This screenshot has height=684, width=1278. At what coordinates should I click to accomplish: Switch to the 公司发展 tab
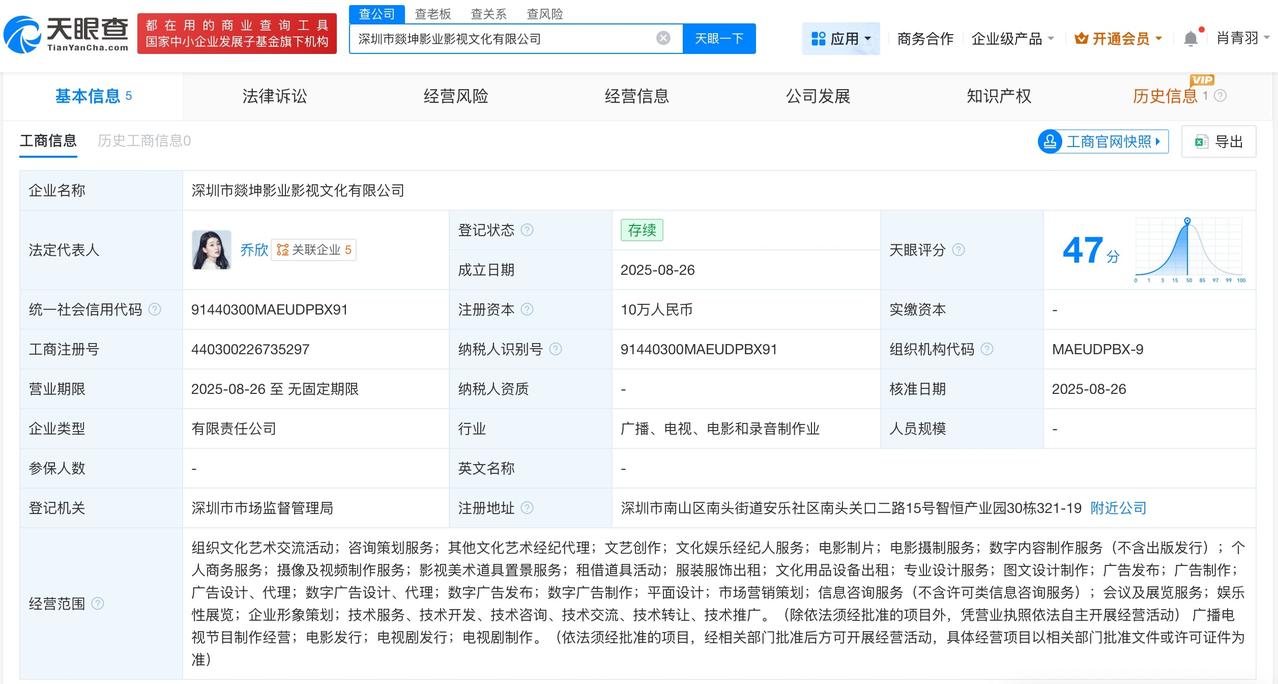click(818, 96)
